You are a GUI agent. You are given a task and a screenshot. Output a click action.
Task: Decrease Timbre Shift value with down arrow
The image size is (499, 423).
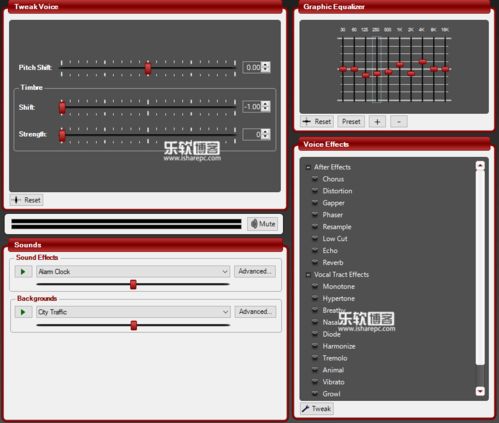point(265,109)
